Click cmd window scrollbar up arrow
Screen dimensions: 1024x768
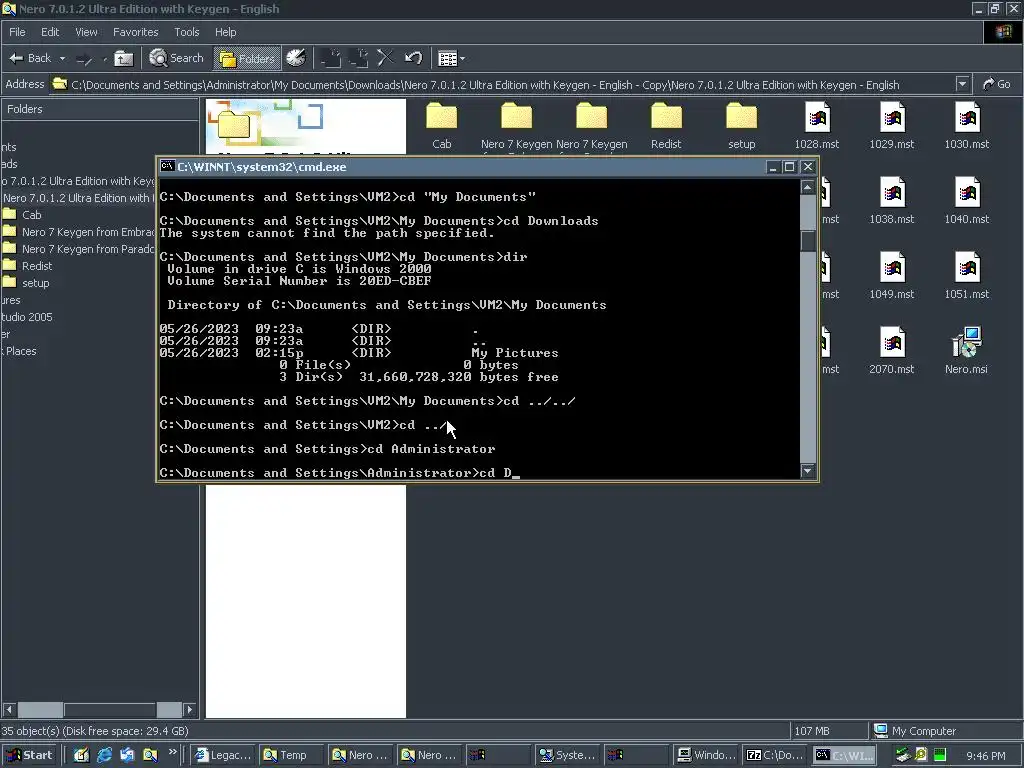807,187
